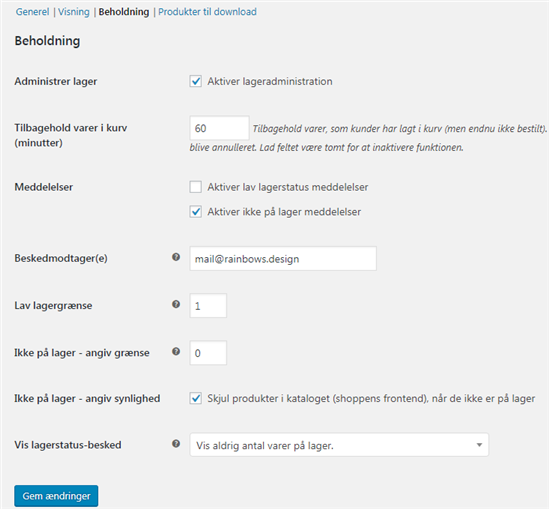Click the Aktiver lageradministration label text
Viewport: 549px width, 509px height.
270,81
